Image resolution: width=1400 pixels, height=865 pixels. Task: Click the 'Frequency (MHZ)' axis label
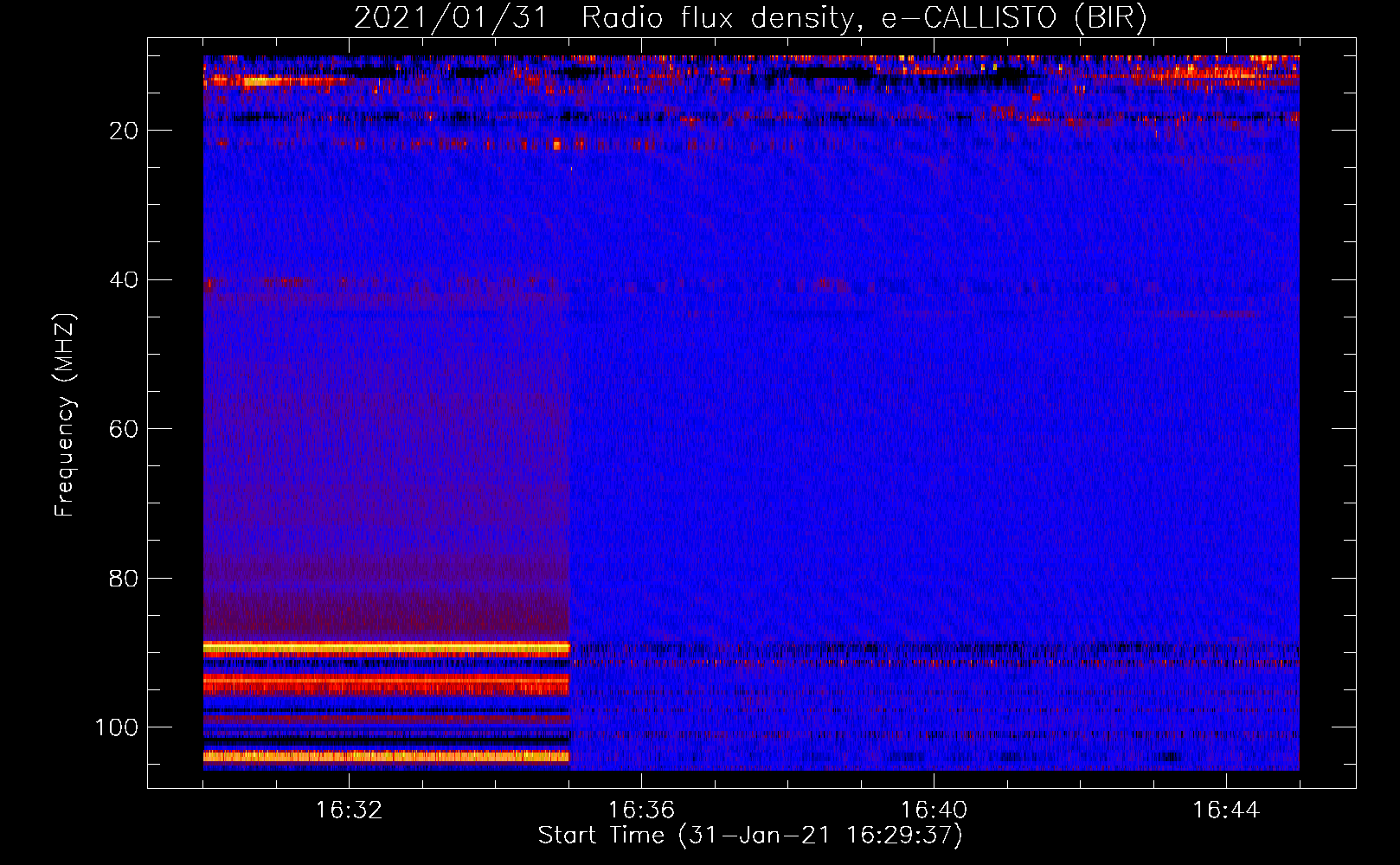[x=65, y=415]
